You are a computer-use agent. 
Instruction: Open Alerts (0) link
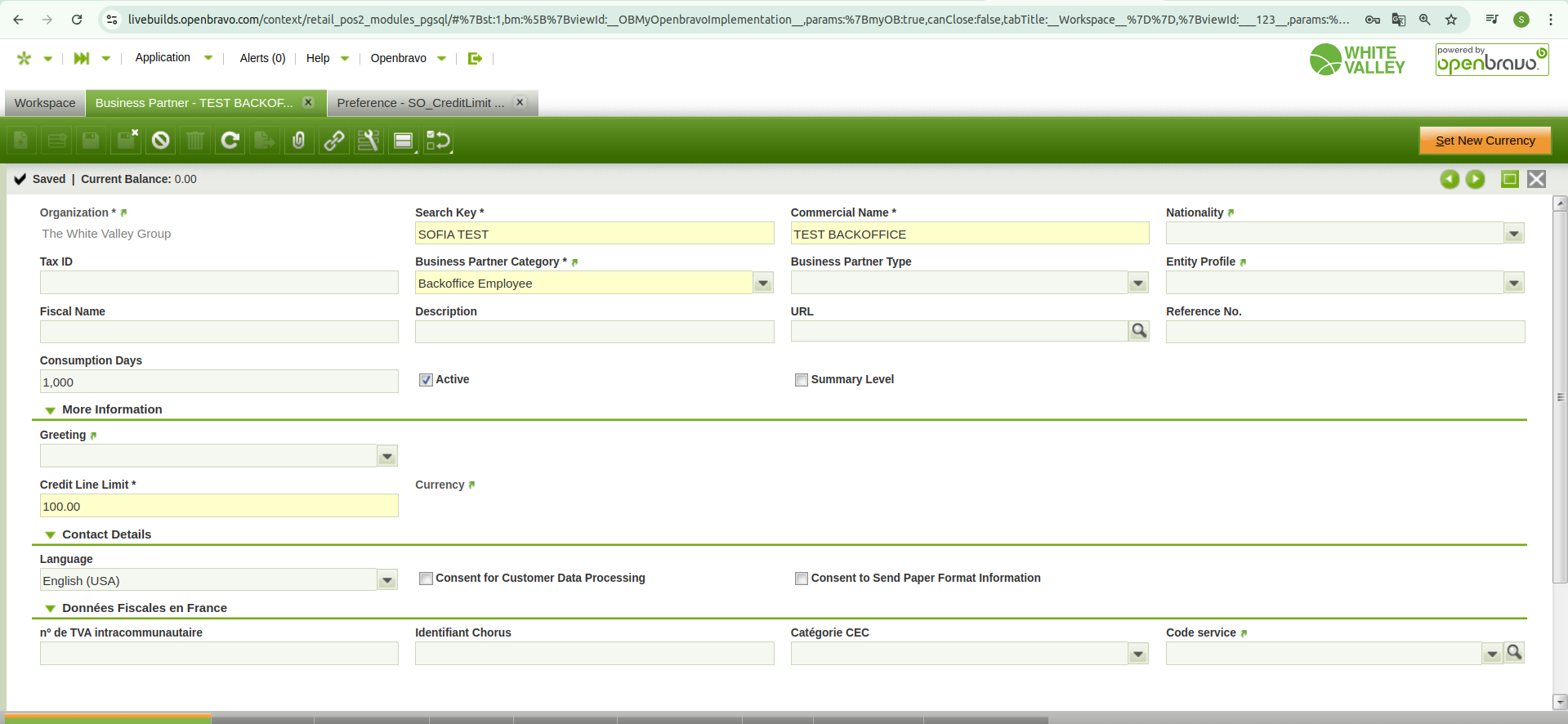(x=262, y=58)
